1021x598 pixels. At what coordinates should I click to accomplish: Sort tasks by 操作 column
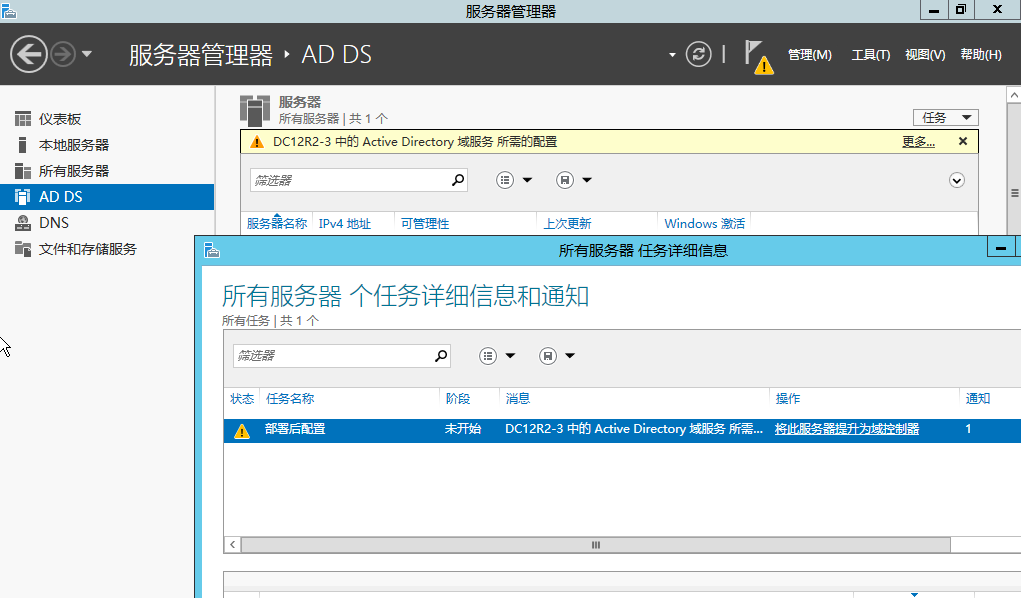click(788, 399)
